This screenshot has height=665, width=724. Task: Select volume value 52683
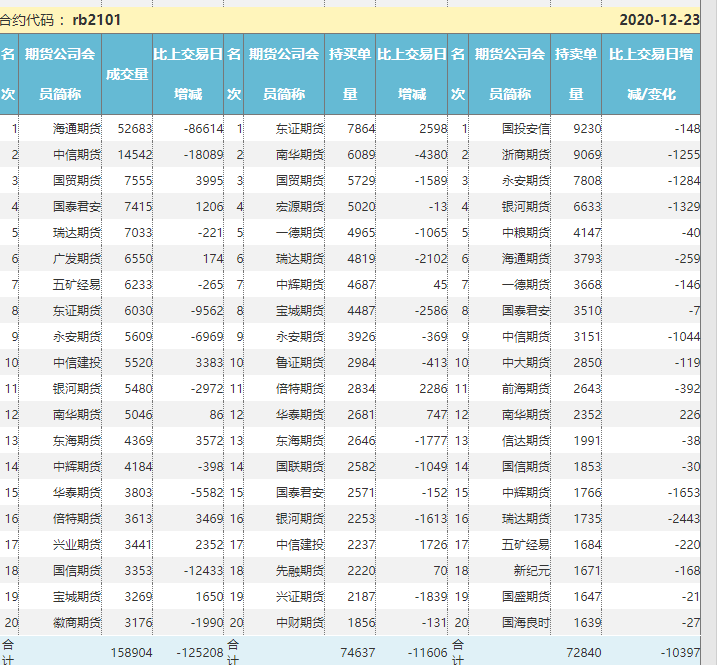click(x=134, y=128)
